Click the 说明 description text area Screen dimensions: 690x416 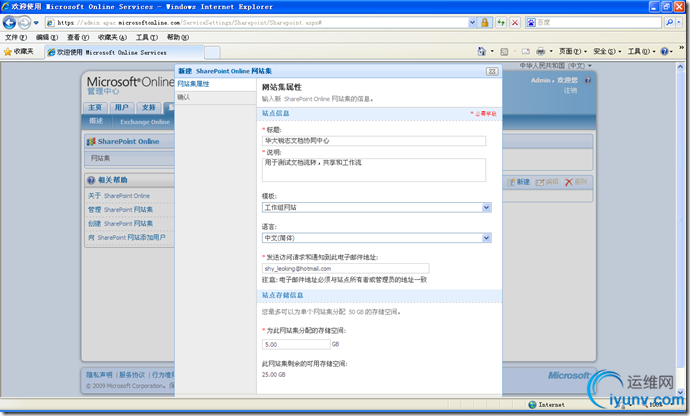374,170
